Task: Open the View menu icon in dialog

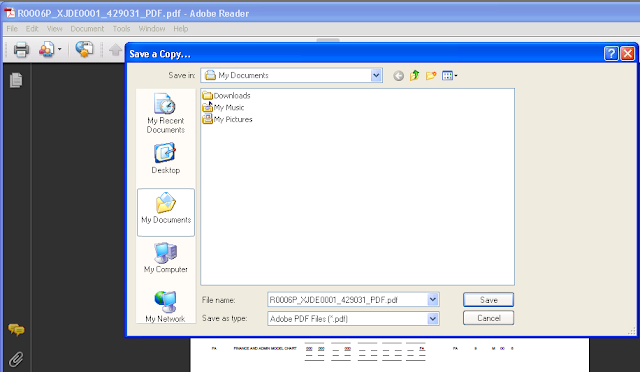Action: 449,76
